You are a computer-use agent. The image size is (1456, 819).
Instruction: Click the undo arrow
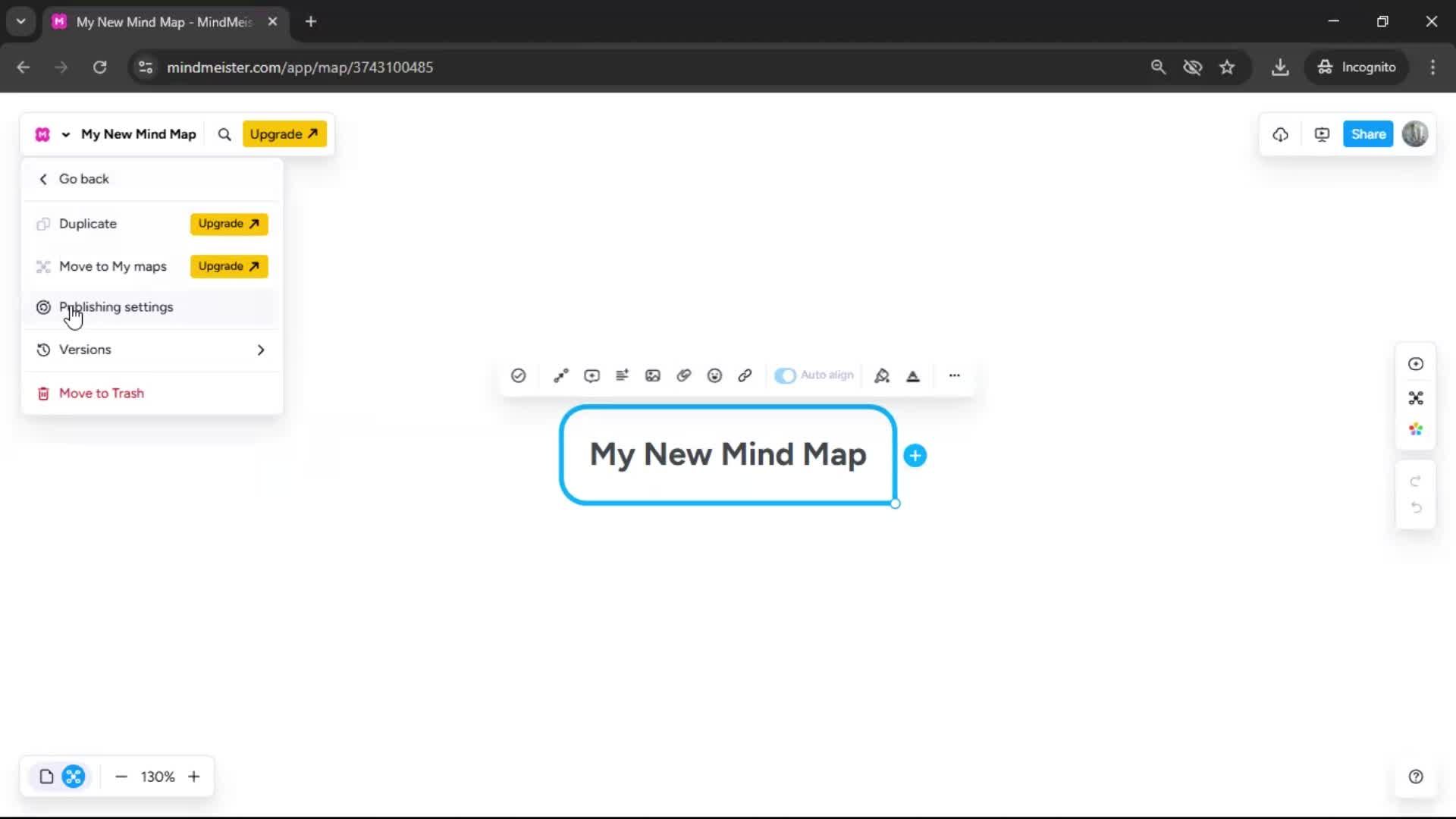pyautogui.click(x=1415, y=507)
